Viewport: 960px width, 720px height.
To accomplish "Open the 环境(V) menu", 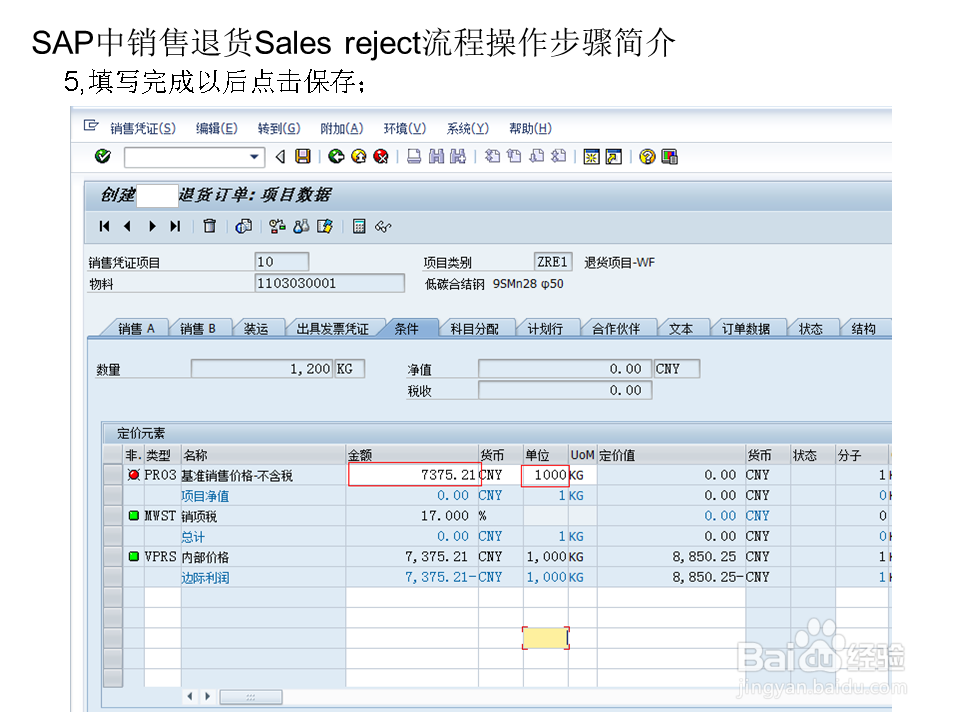I will (x=404, y=129).
